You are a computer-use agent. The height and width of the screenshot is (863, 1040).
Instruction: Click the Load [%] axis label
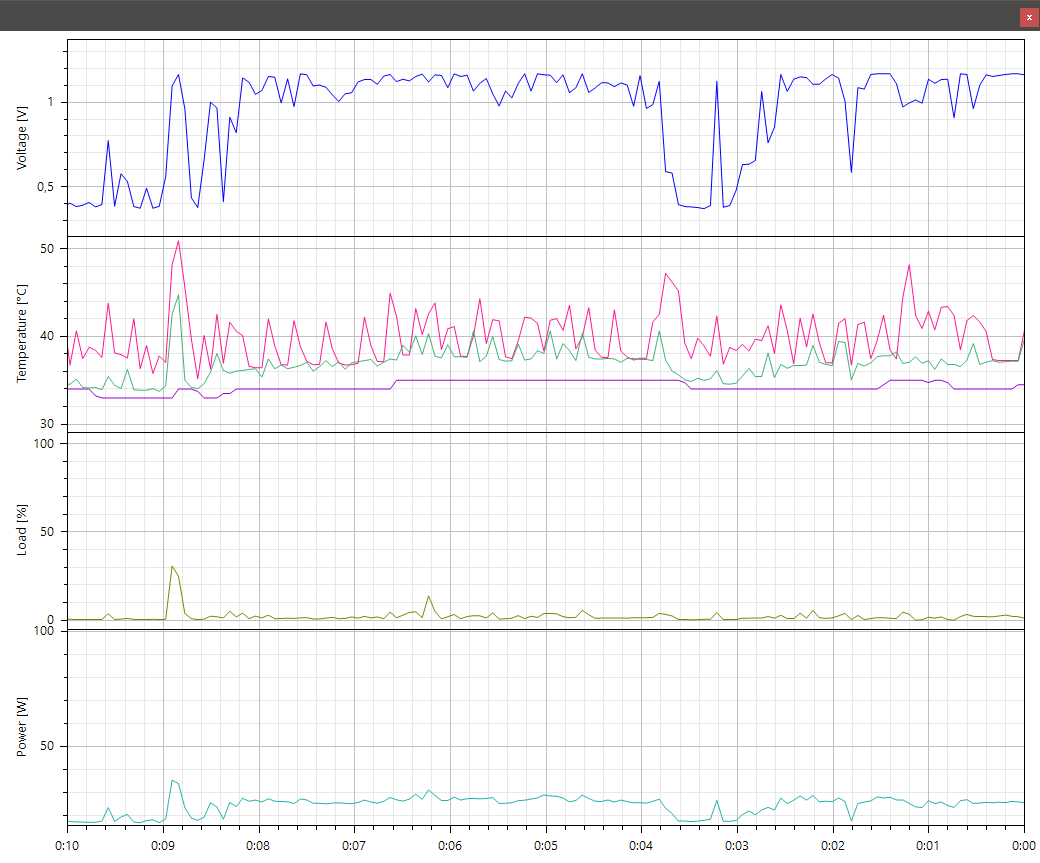(23, 530)
